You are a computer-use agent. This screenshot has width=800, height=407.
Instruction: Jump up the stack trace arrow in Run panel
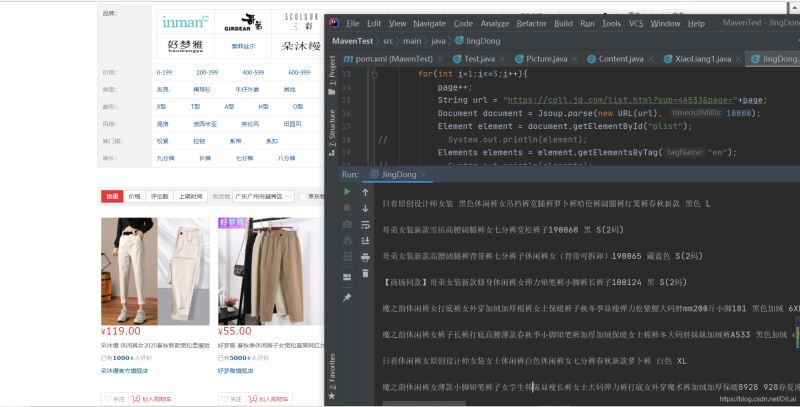[x=365, y=192]
